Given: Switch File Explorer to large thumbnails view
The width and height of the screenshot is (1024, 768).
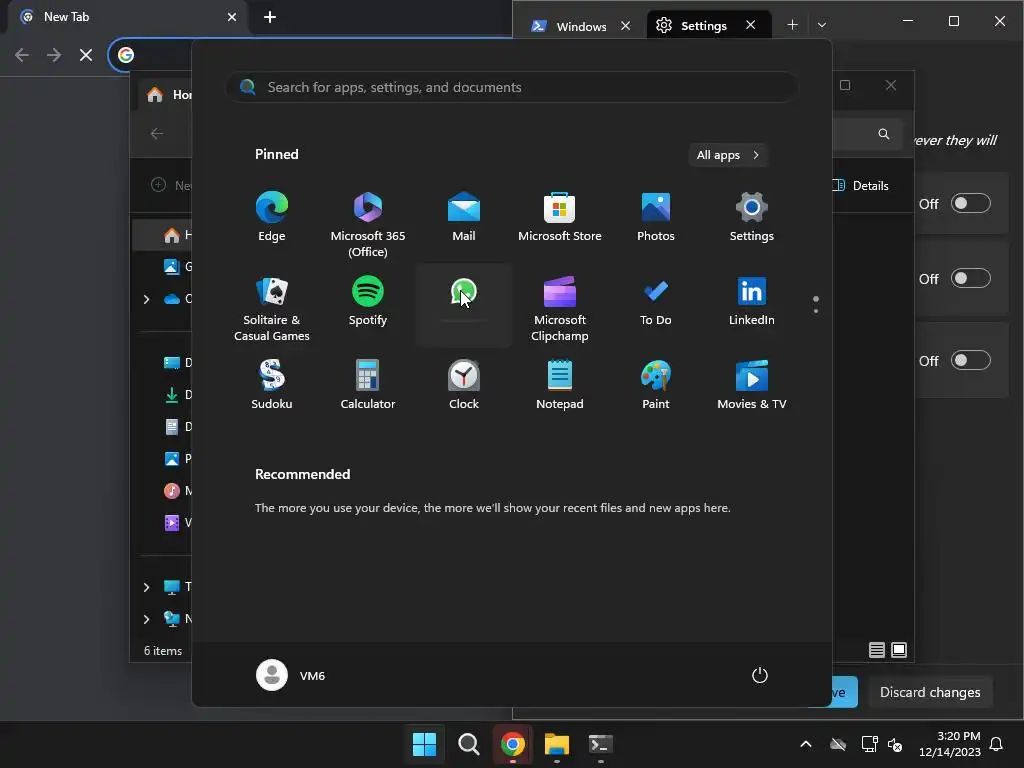Looking at the screenshot, I should [x=899, y=650].
